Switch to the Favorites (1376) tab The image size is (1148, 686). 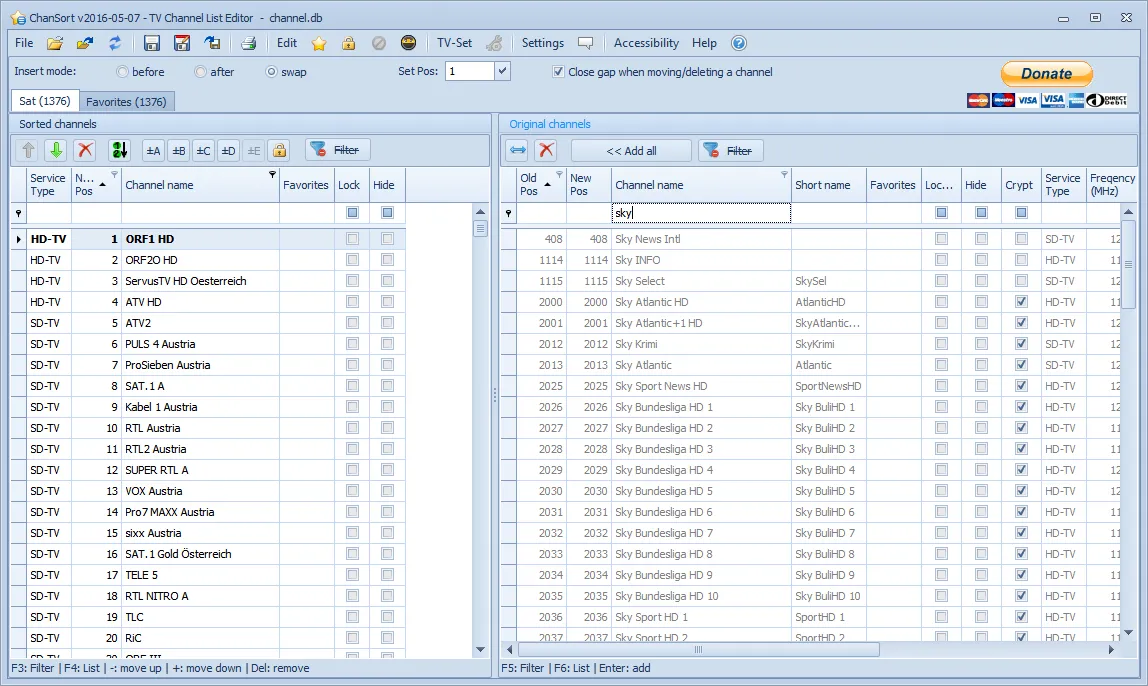[x=127, y=102]
